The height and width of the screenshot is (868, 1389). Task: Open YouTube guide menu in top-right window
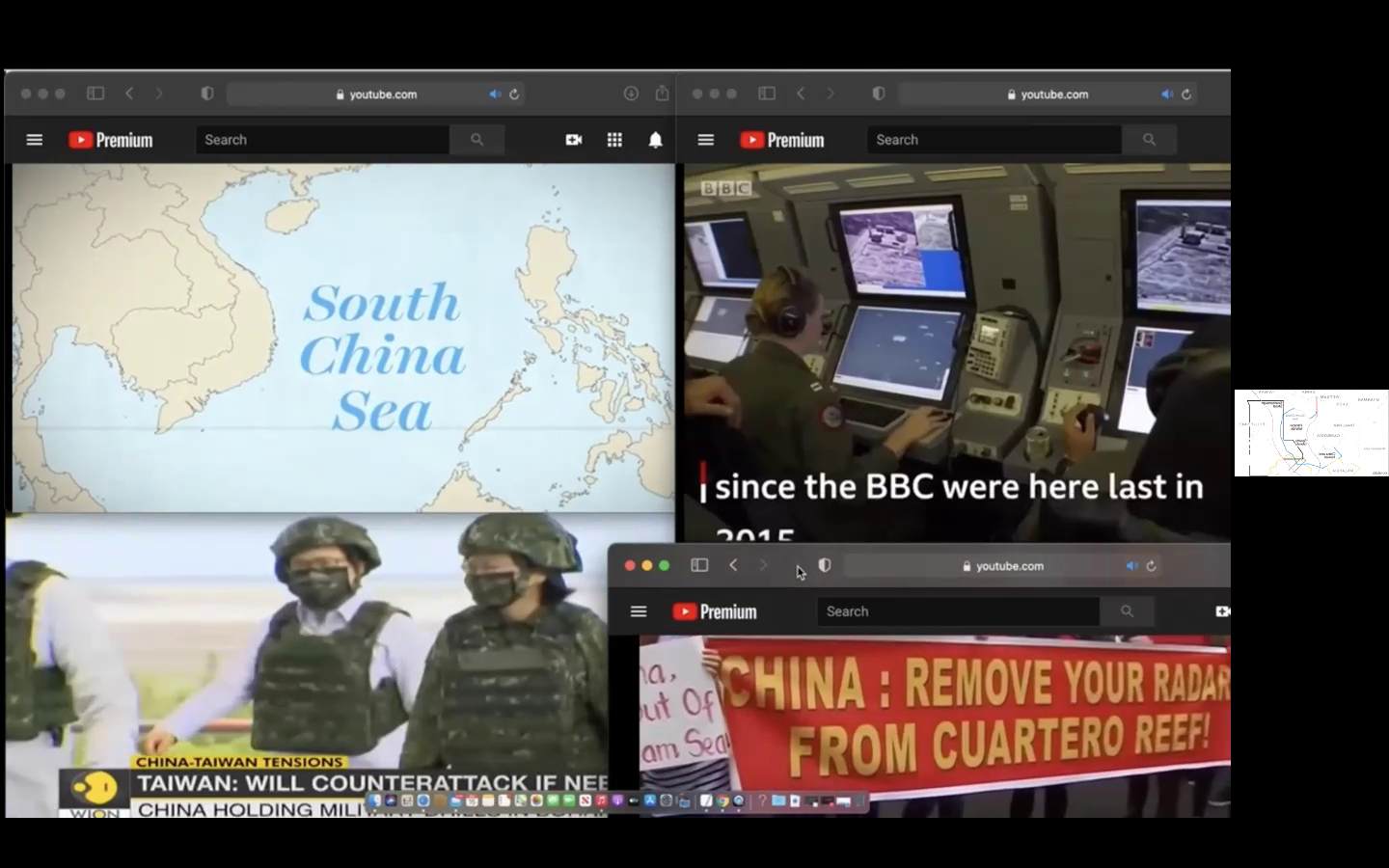[x=706, y=140]
